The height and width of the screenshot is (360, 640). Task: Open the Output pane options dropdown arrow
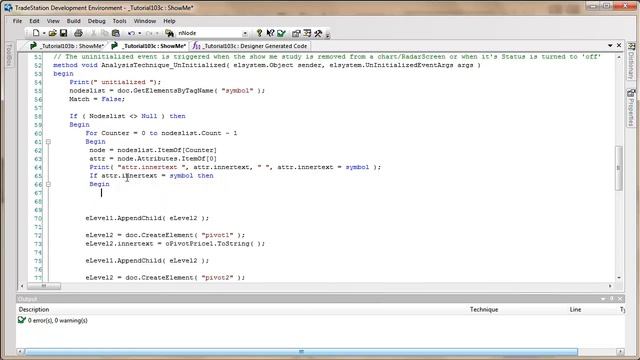(603, 299)
